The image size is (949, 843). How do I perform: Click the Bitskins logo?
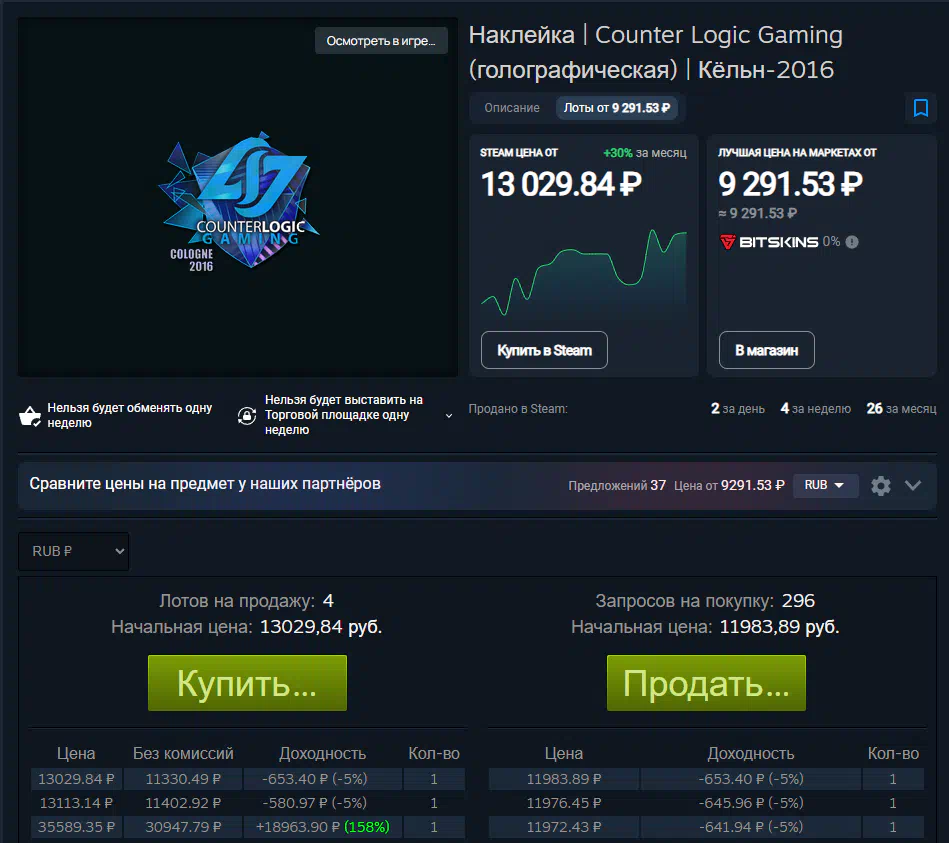769,242
